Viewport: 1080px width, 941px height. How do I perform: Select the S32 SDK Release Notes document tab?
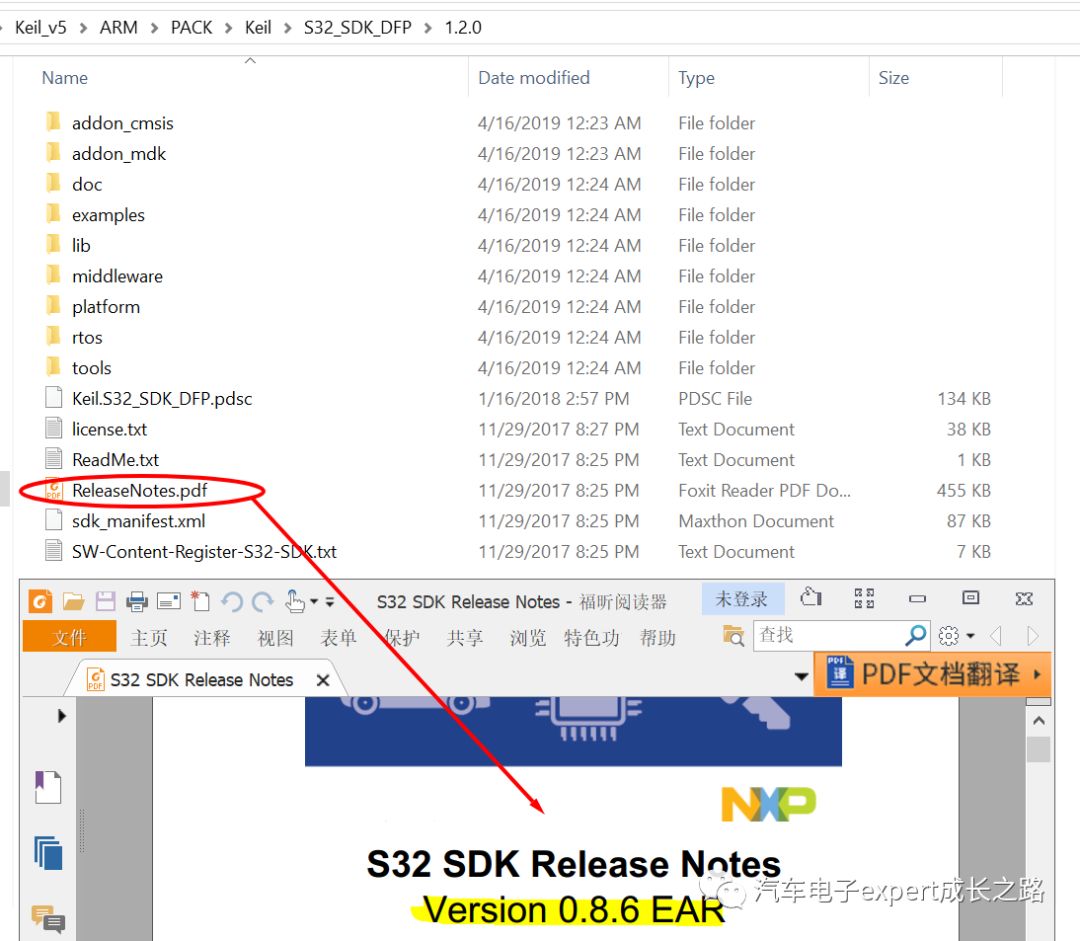point(201,680)
